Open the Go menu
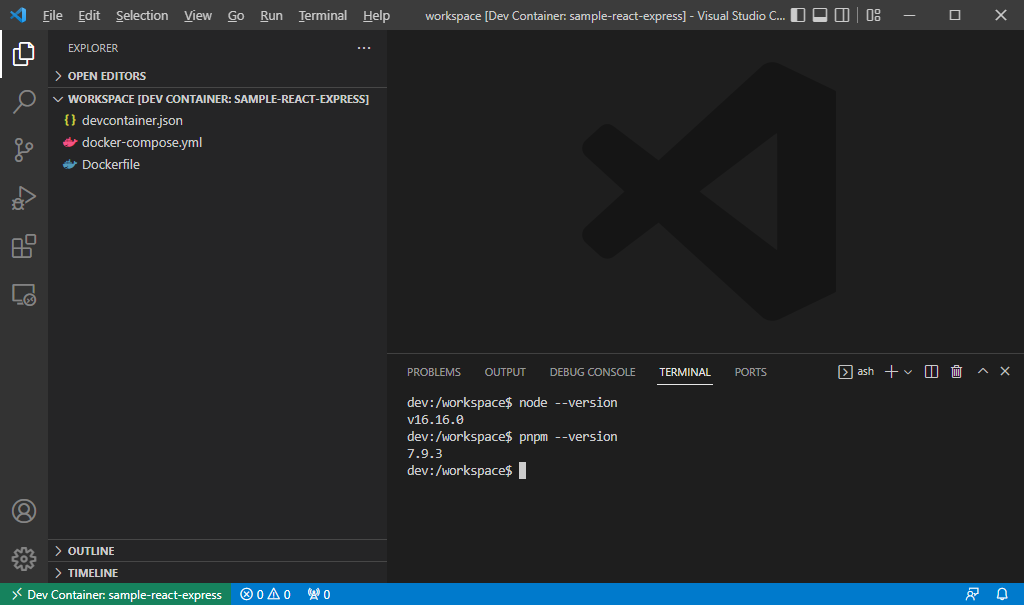Image resolution: width=1024 pixels, height=605 pixels. (236, 15)
